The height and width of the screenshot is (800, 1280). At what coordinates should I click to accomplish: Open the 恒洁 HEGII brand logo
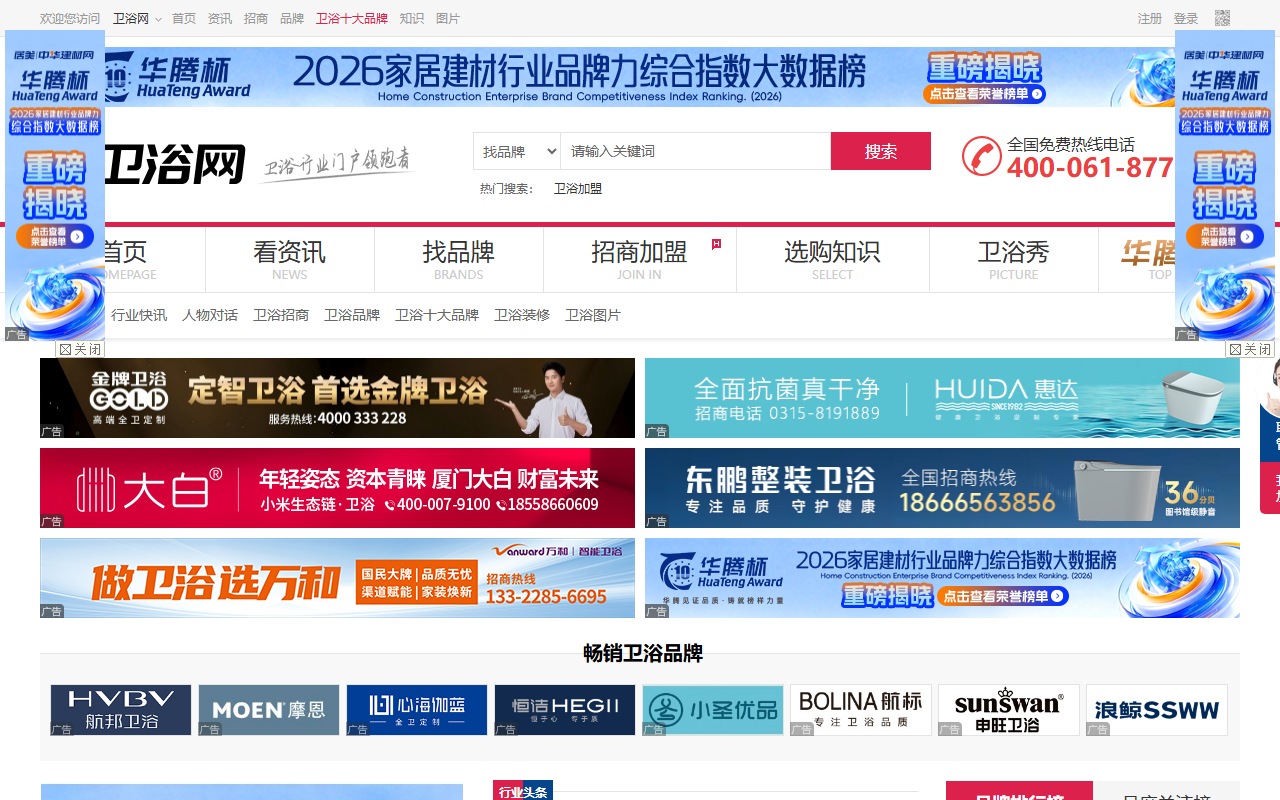coord(565,710)
